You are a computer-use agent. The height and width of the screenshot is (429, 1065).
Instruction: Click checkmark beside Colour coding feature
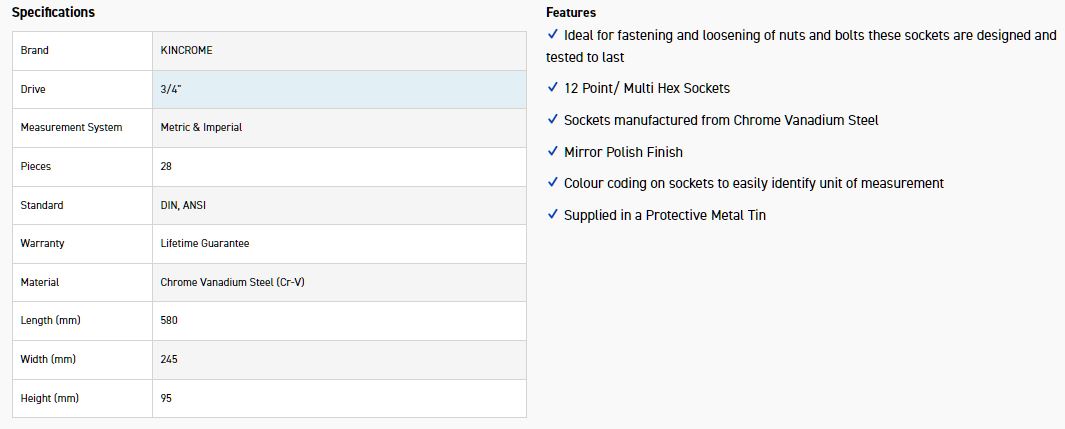coord(553,183)
